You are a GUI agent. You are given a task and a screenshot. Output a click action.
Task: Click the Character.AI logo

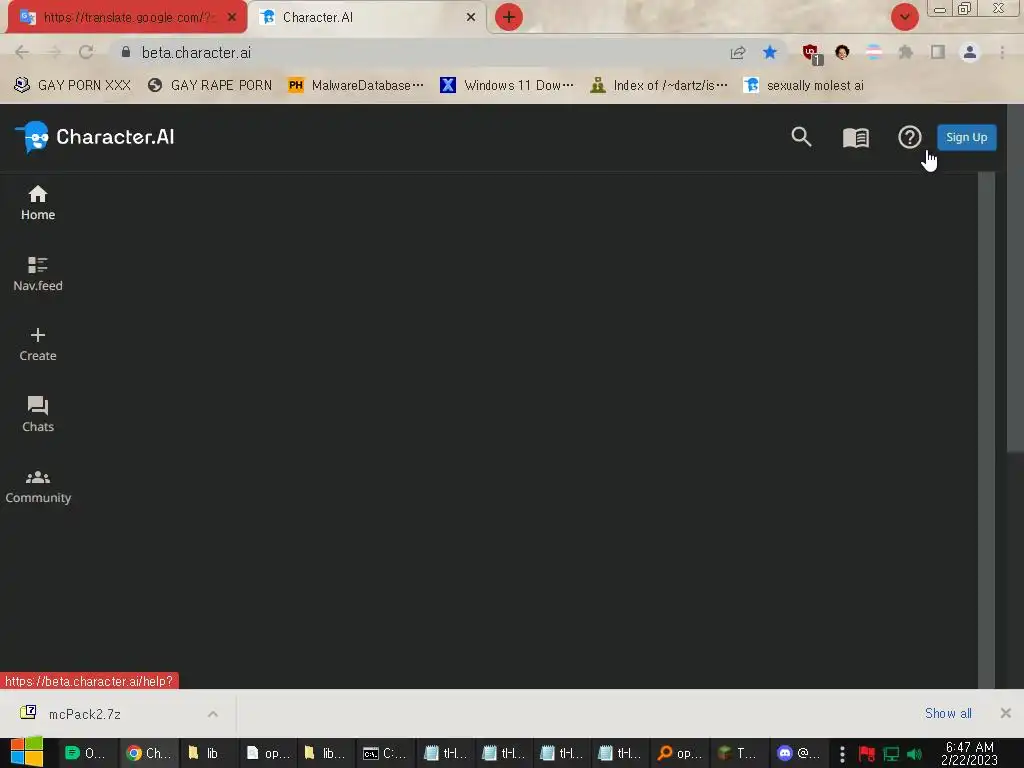95,137
